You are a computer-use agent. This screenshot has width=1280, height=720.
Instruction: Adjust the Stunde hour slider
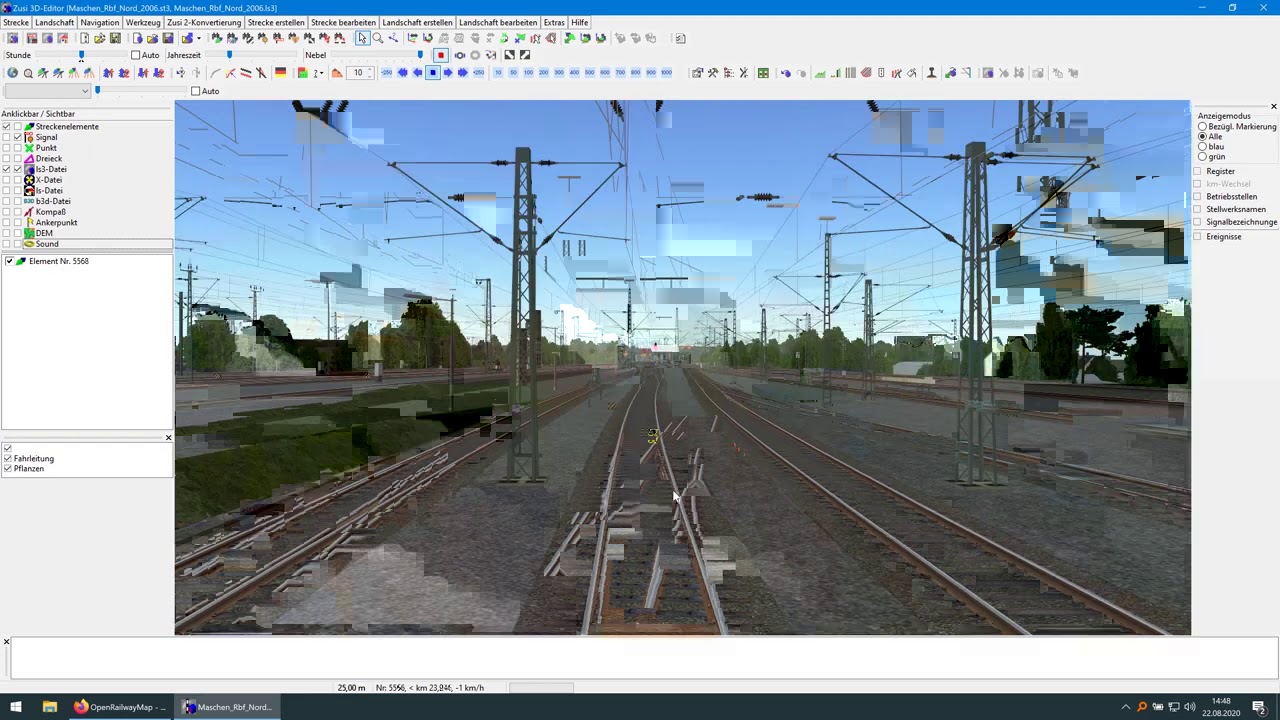[82, 55]
